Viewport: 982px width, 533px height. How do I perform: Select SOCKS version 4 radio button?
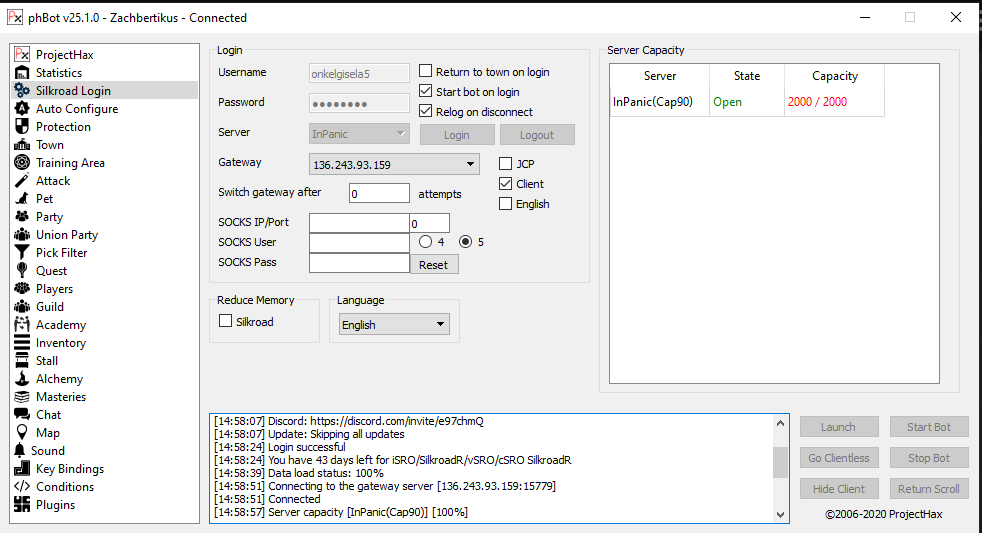pyautogui.click(x=426, y=242)
